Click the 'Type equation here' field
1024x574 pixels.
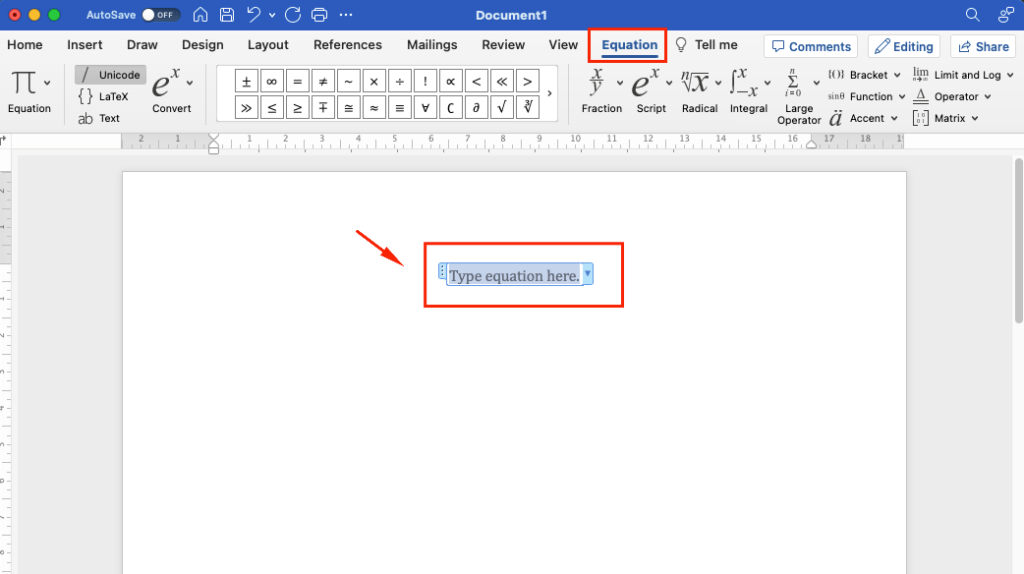coord(514,275)
